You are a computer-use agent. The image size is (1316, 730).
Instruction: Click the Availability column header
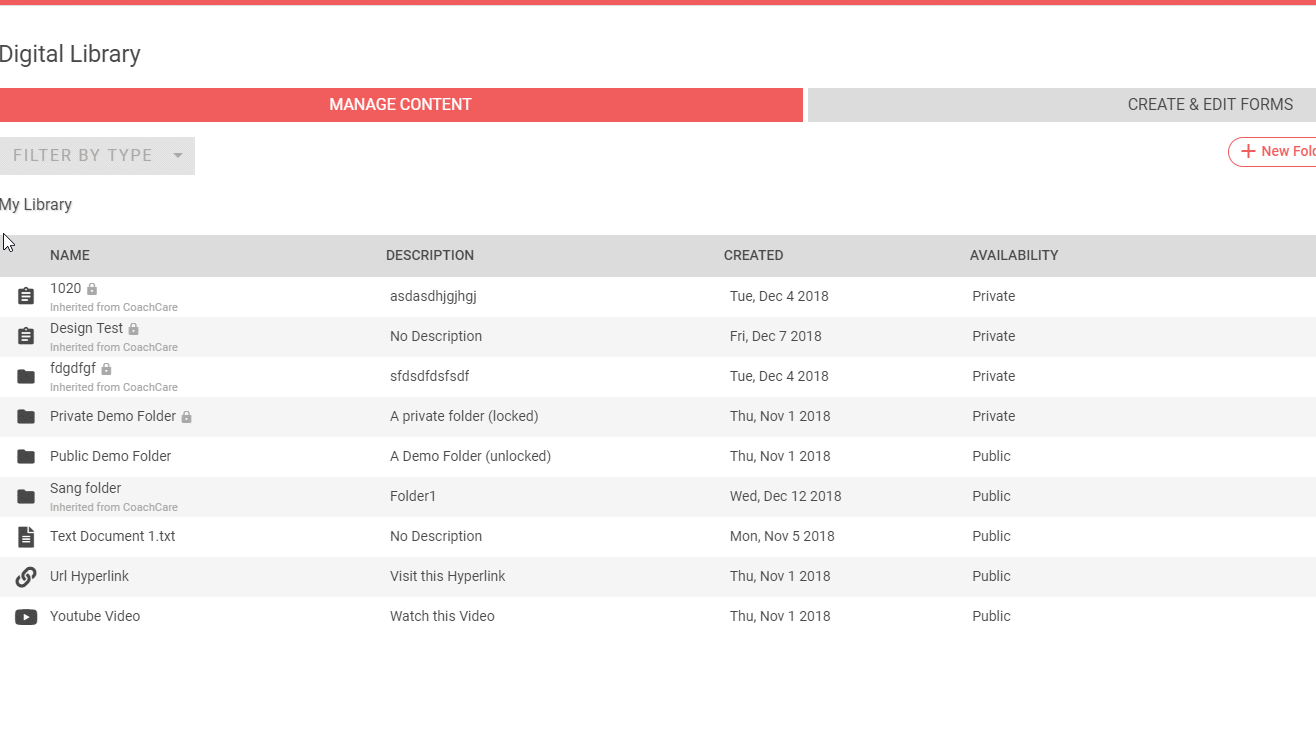point(1013,255)
